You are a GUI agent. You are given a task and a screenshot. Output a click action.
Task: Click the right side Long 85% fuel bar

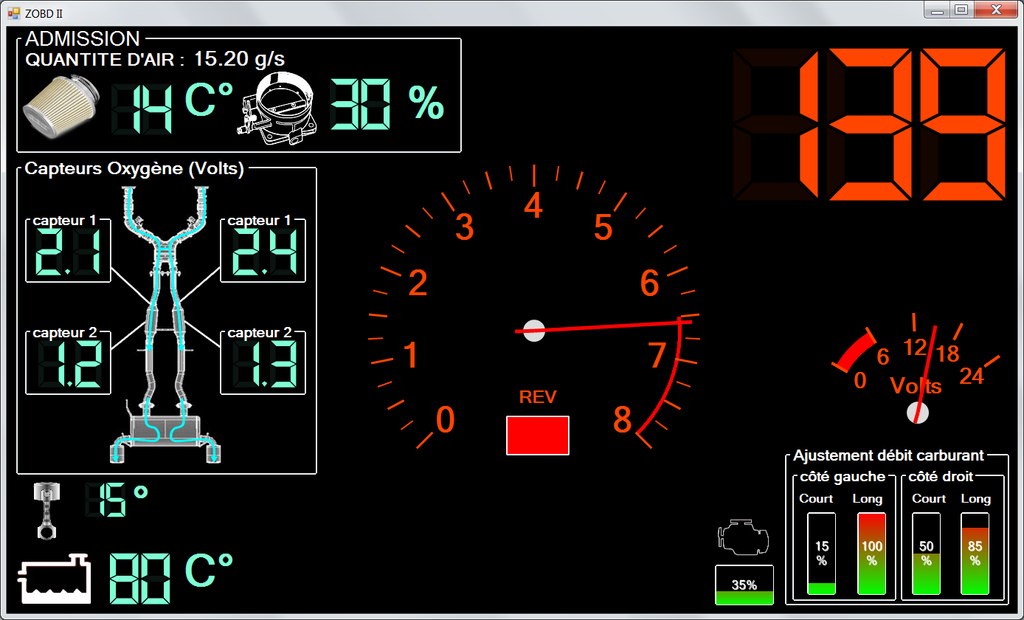tap(975, 554)
